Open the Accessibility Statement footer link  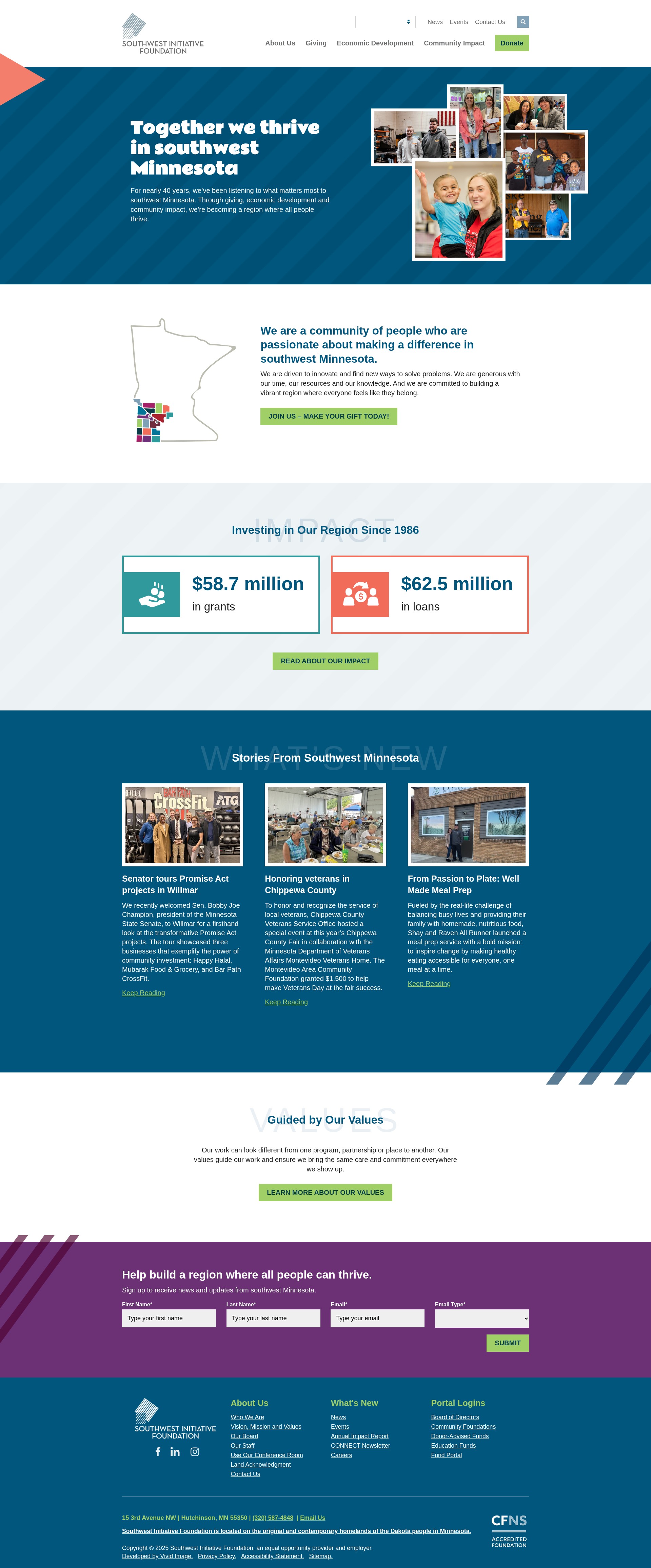(x=272, y=1556)
